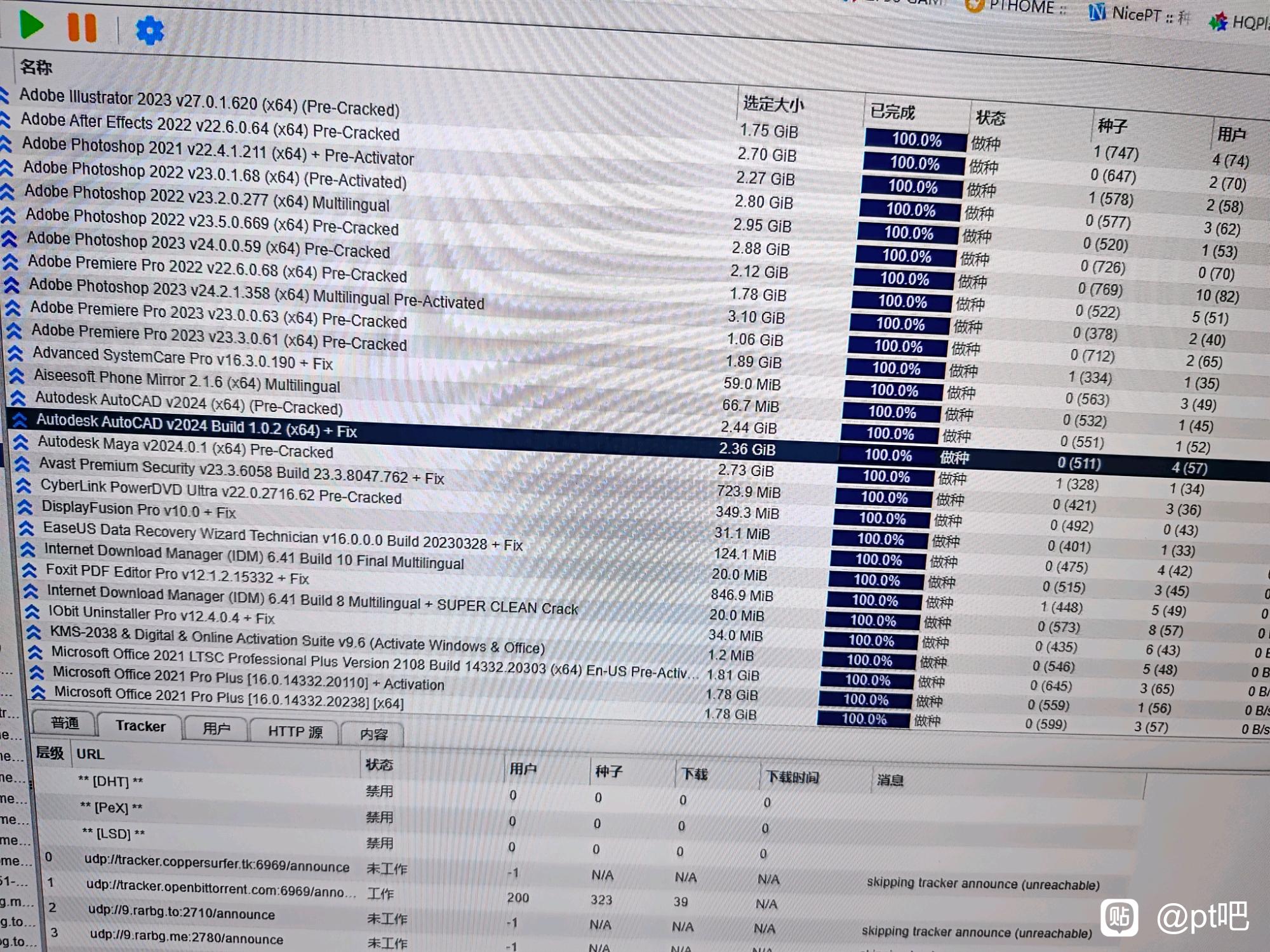1270x952 pixels.
Task: Click seeding icon of Avast Premium Security row
Action: 22,464
